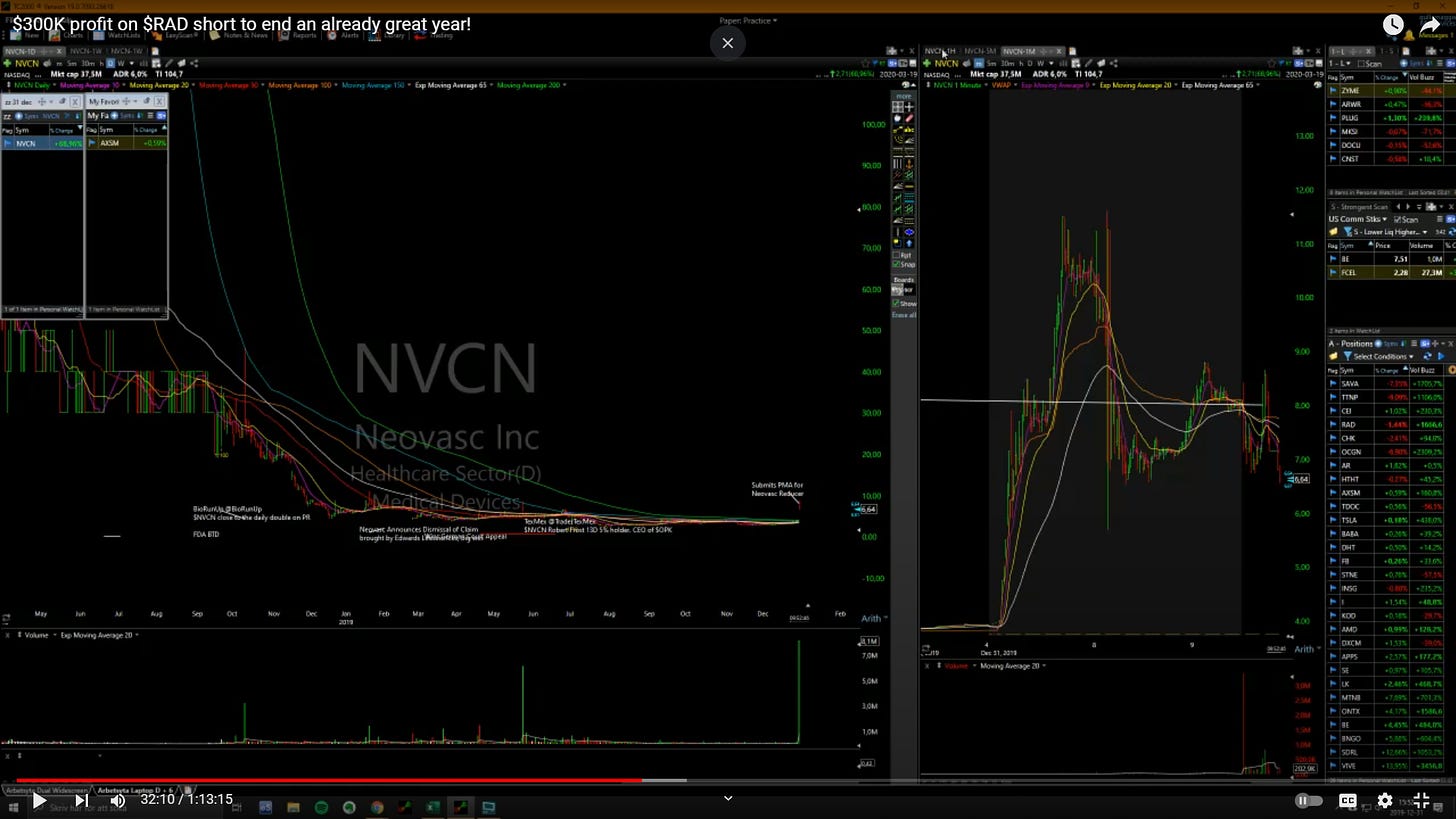Select the AXSM row in My Favorites watchlist

(x=126, y=143)
